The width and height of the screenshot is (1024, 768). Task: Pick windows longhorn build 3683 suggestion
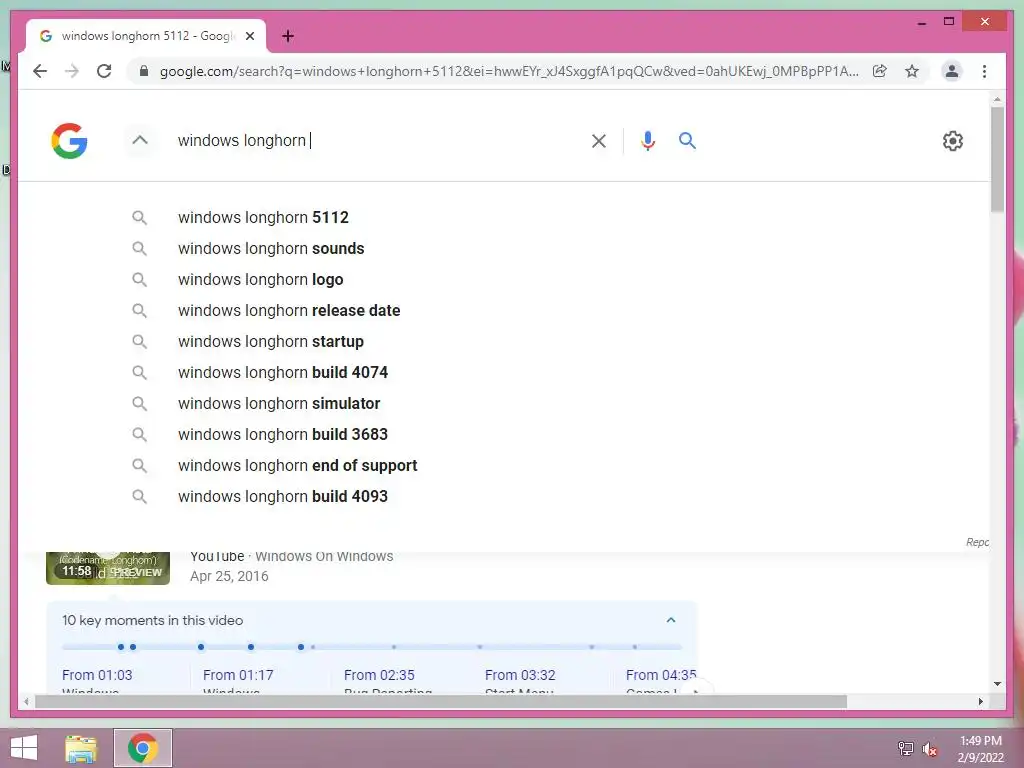(x=283, y=434)
